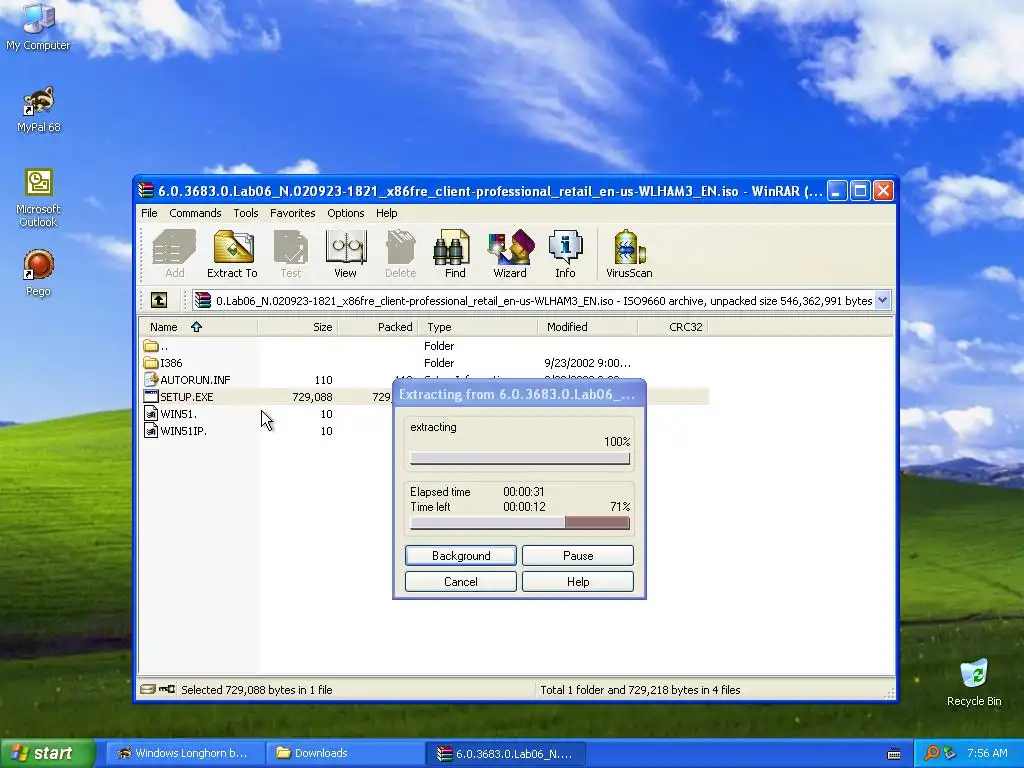Open the View toolbar icon

click(345, 254)
